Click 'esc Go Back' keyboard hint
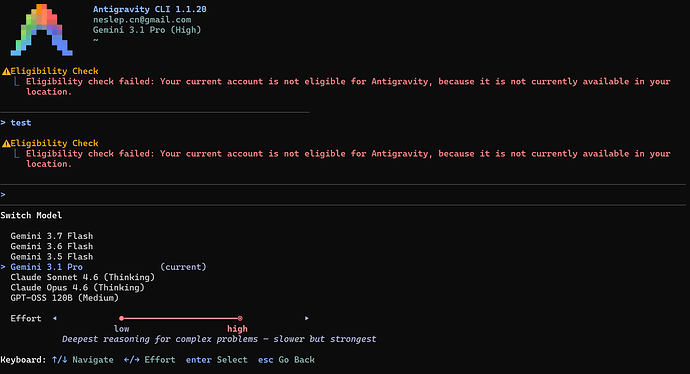Image resolution: width=690 pixels, height=374 pixels. click(x=286, y=360)
